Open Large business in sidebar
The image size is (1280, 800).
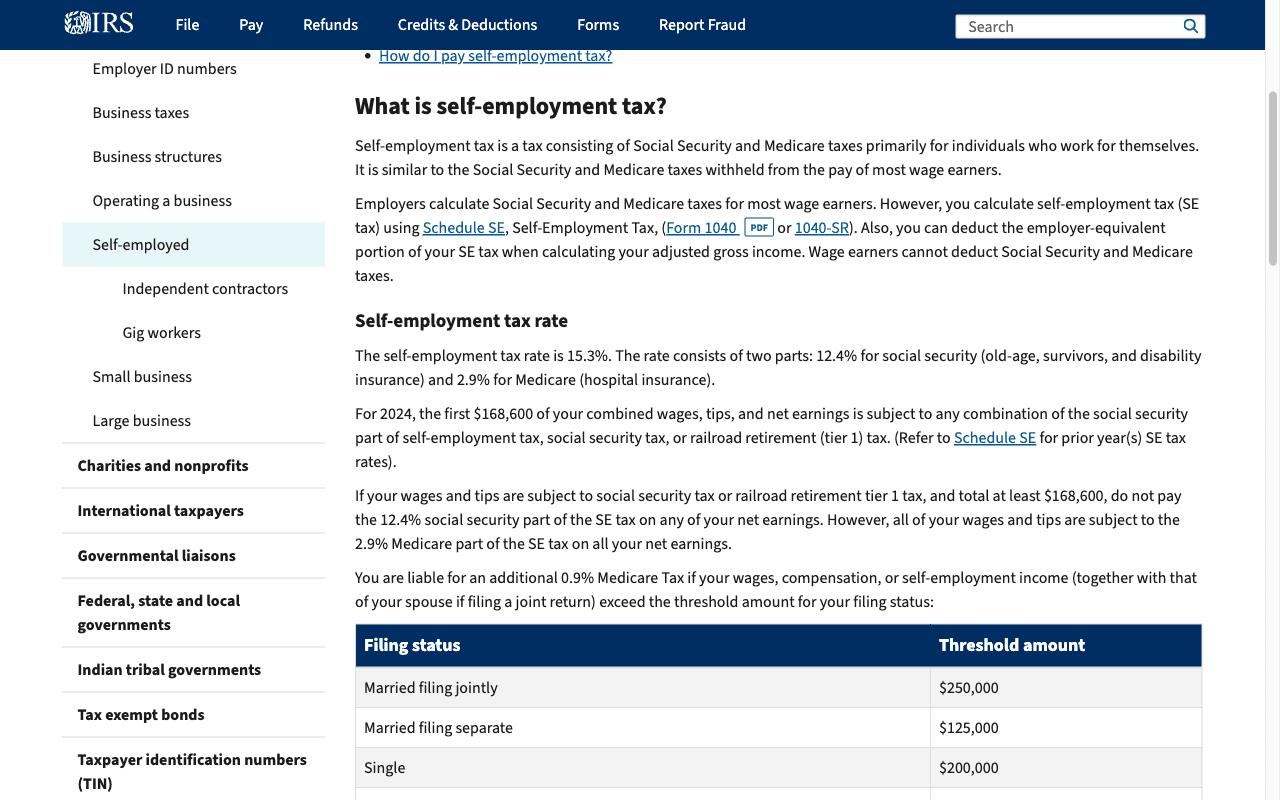tap(193, 421)
